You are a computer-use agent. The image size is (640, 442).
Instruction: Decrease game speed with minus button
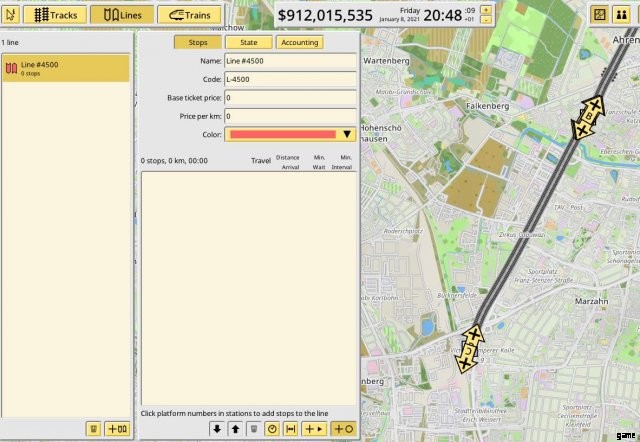pos(486,20)
